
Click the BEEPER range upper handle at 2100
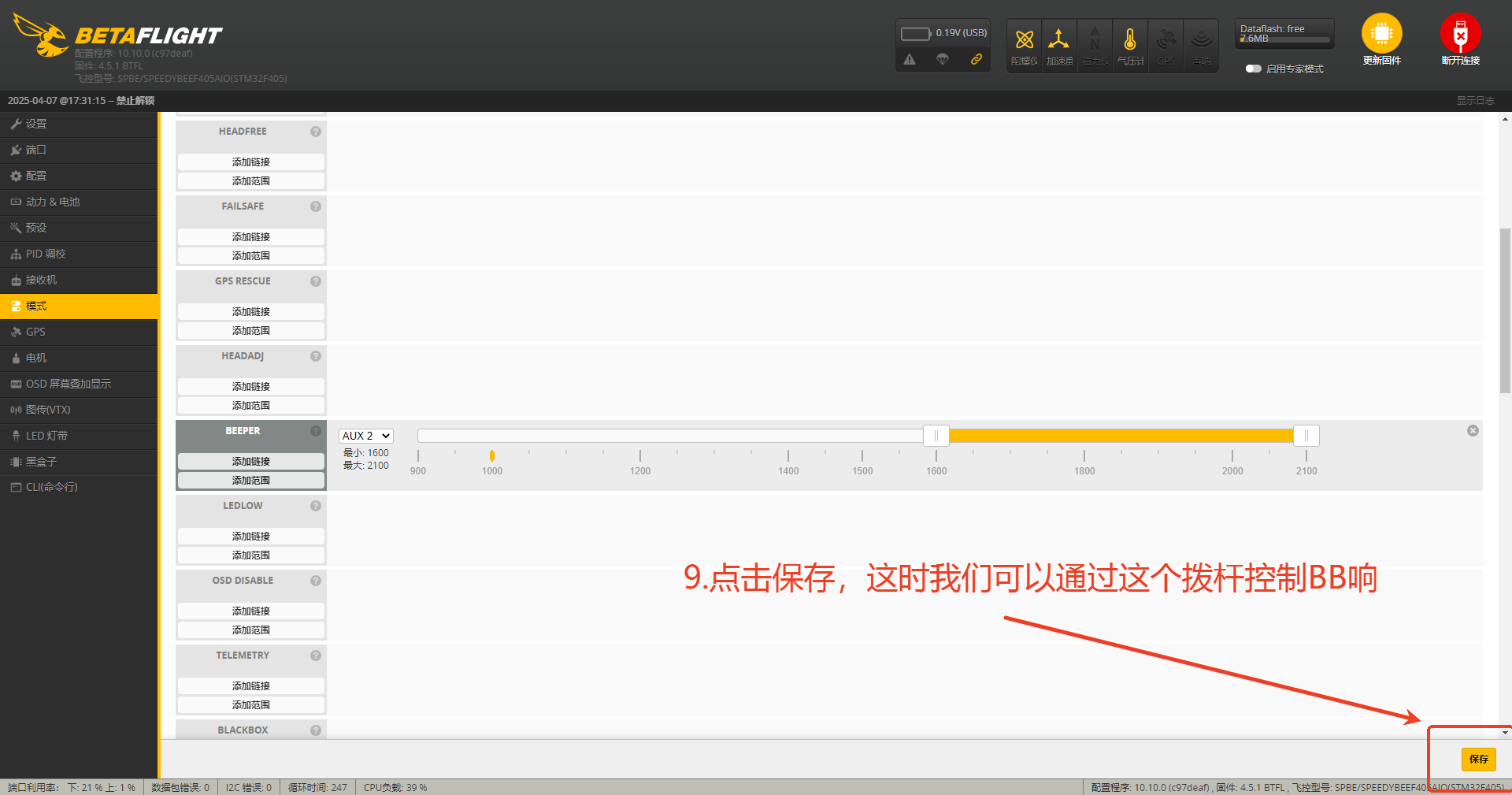pos(1306,436)
